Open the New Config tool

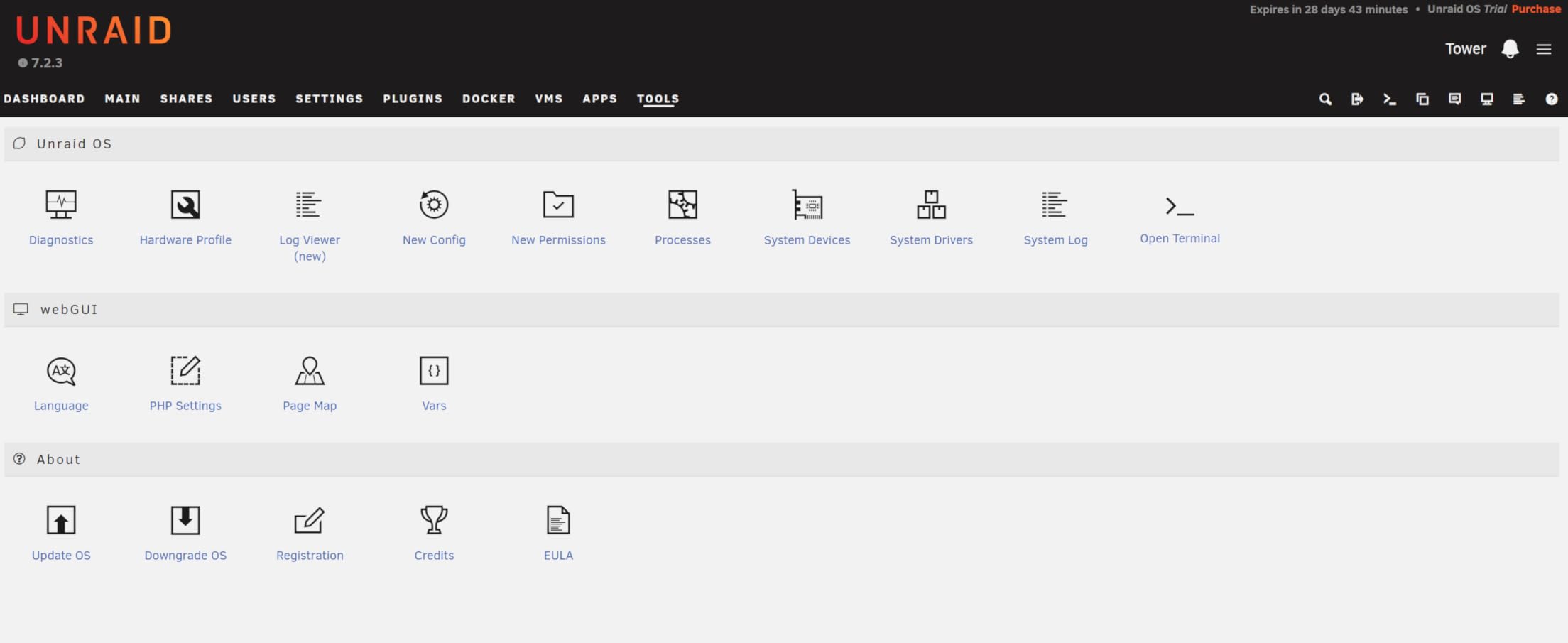coord(434,217)
